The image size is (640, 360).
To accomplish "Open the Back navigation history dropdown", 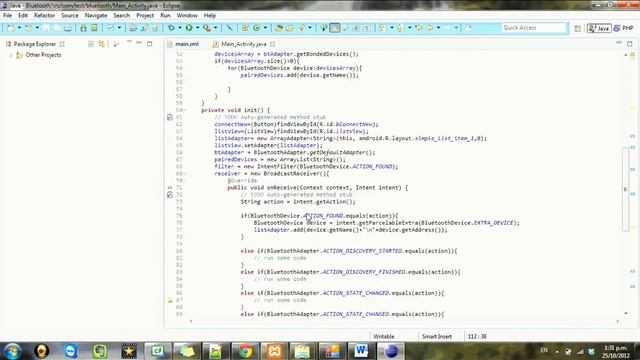I will coord(438,28).
